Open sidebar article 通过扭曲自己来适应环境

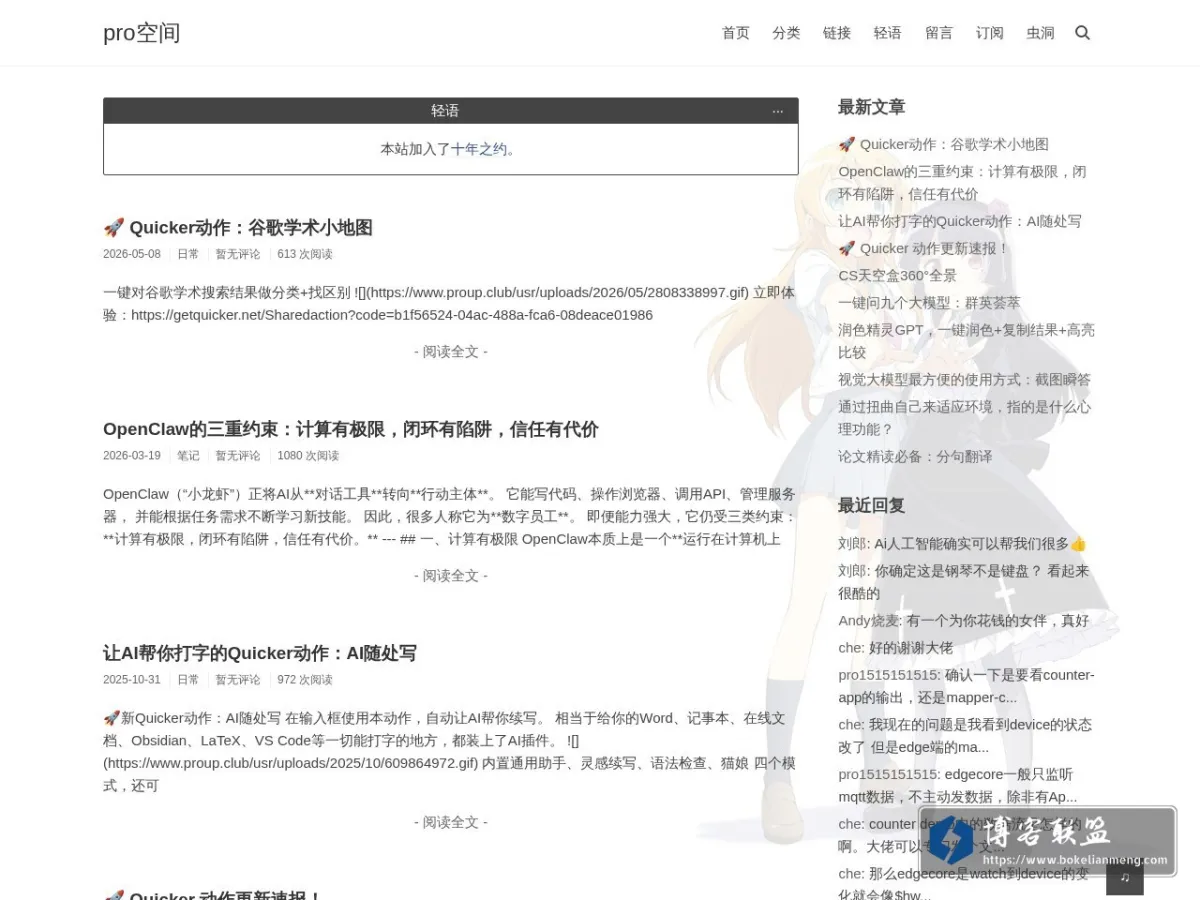pos(964,418)
